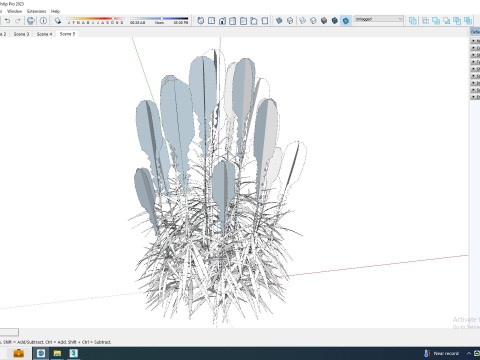Click the '05:00 PM' time label

coord(181,23)
